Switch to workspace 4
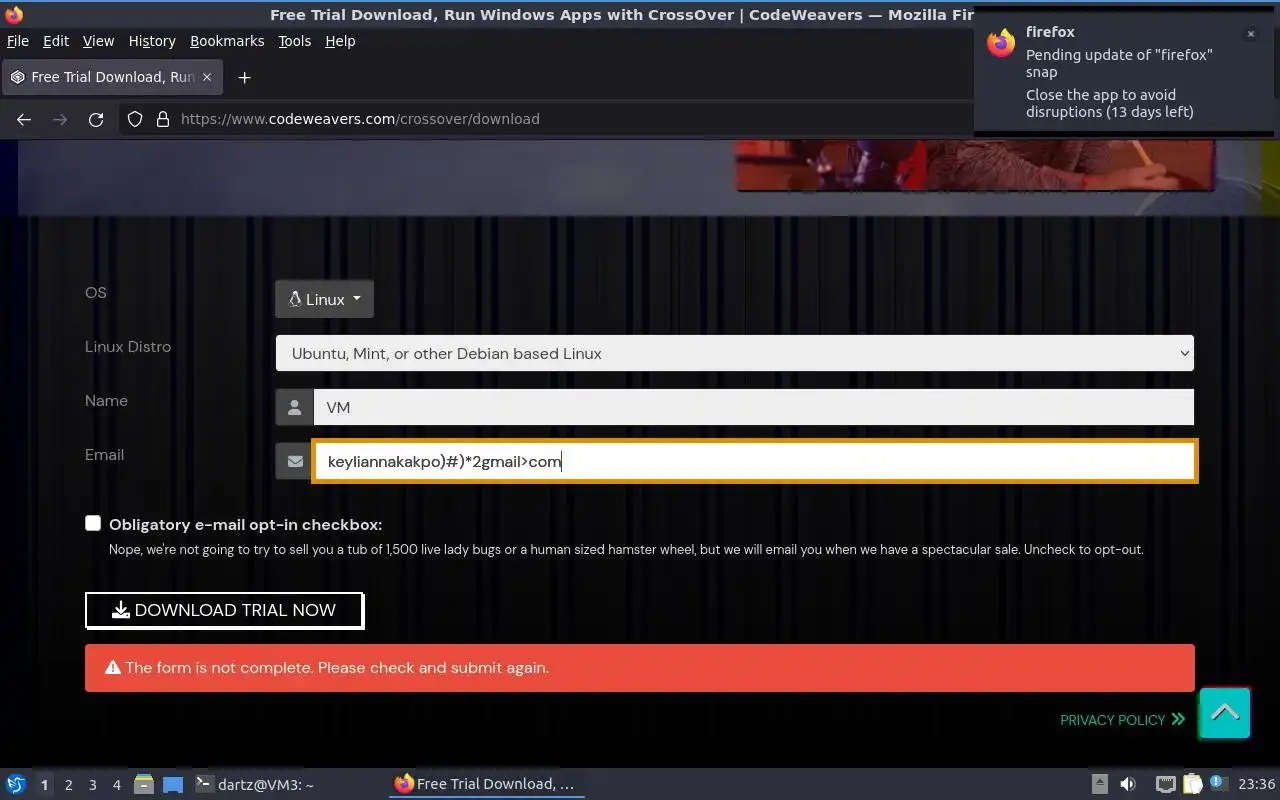The image size is (1280, 800). [x=116, y=785]
